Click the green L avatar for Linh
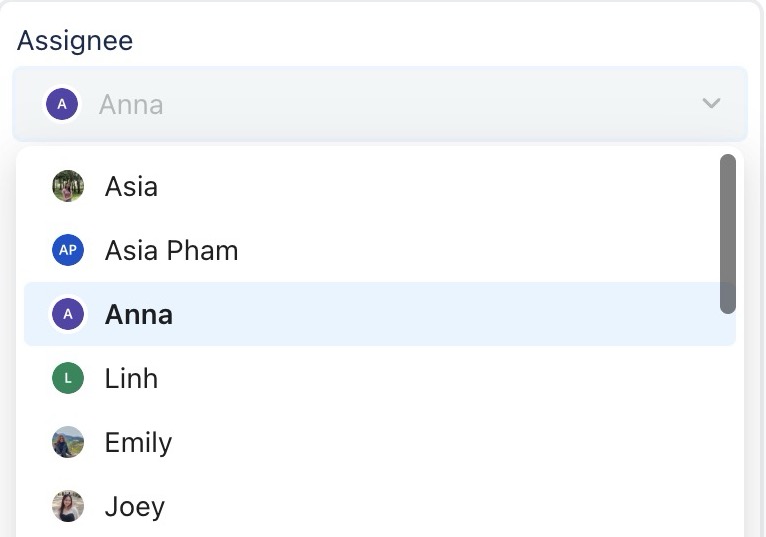Image resolution: width=766 pixels, height=537 pixels. [x=68, y=378]
